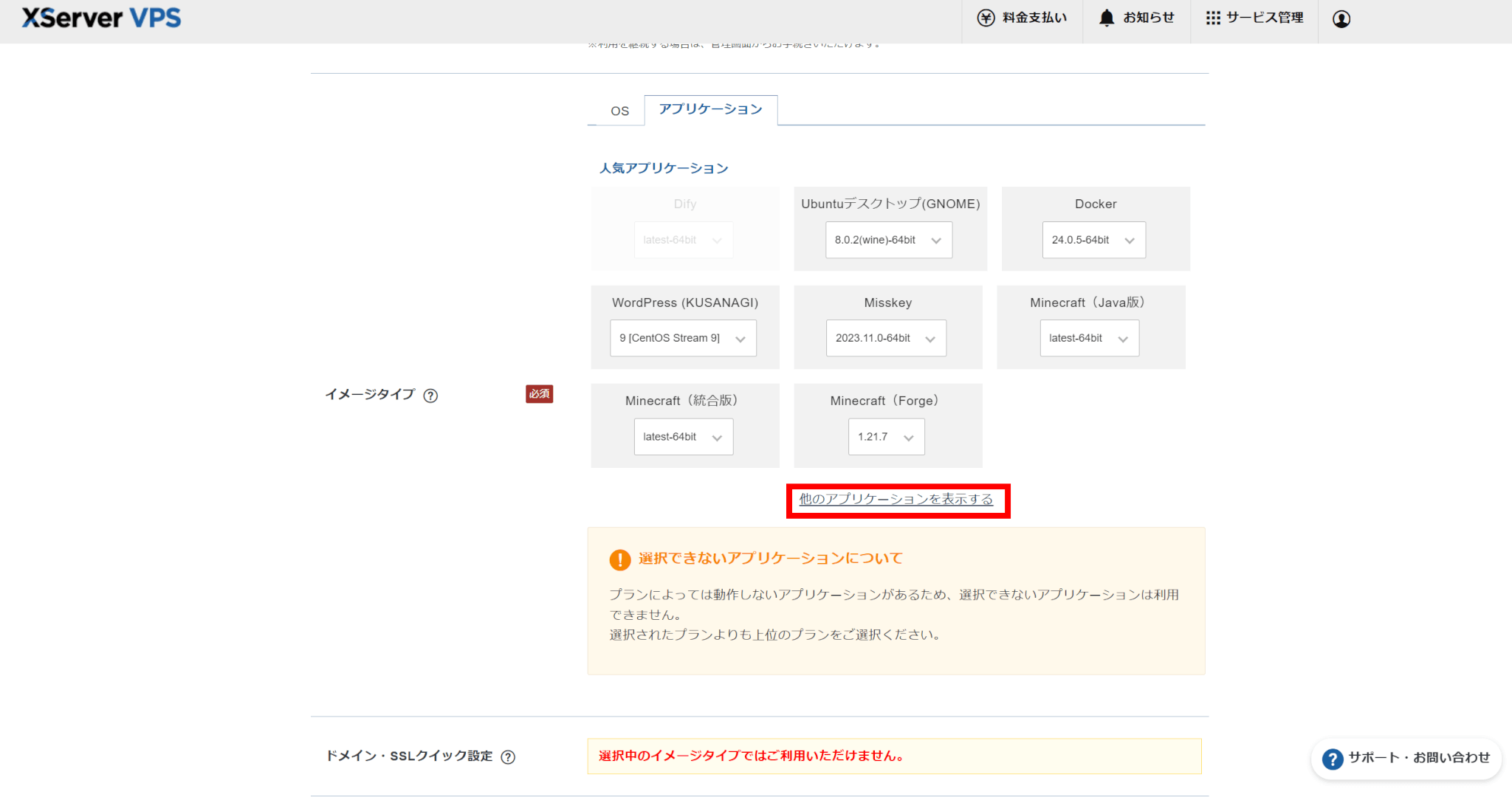Select the アプリケーション tab
Image resolution: width=1512 pixels, height=797 pixels.
pos(710,109)
